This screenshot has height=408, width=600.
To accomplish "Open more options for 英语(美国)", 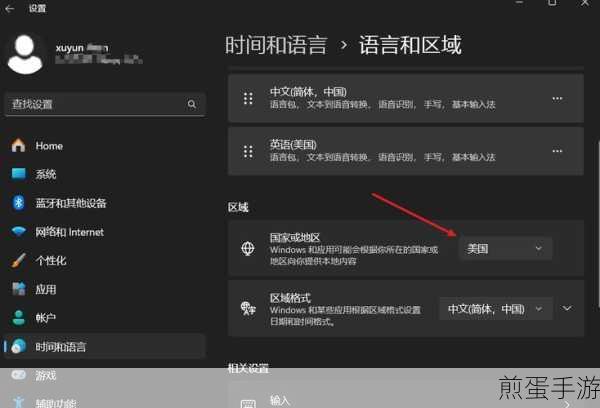I will point(557,151).
